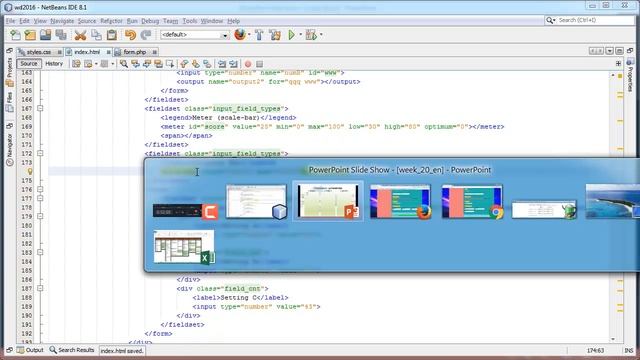Viewport: 640px width, 360px height.
Task: Split the editor with the splitter icon
Action: click(x=618, y=63)
